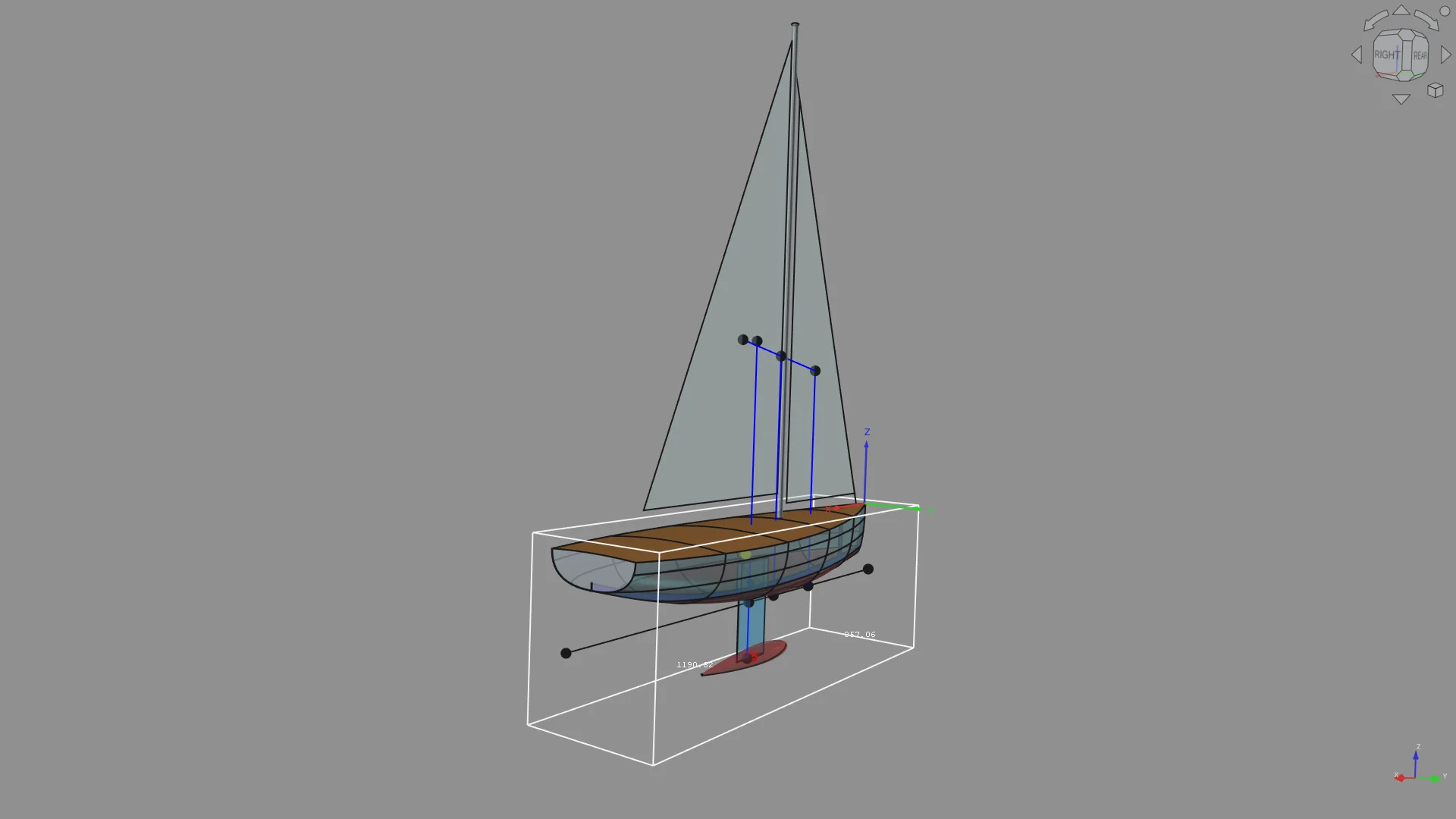Click the navigation cube's up arrow
Screen dimensions: 1456x819
[1401, 11]
